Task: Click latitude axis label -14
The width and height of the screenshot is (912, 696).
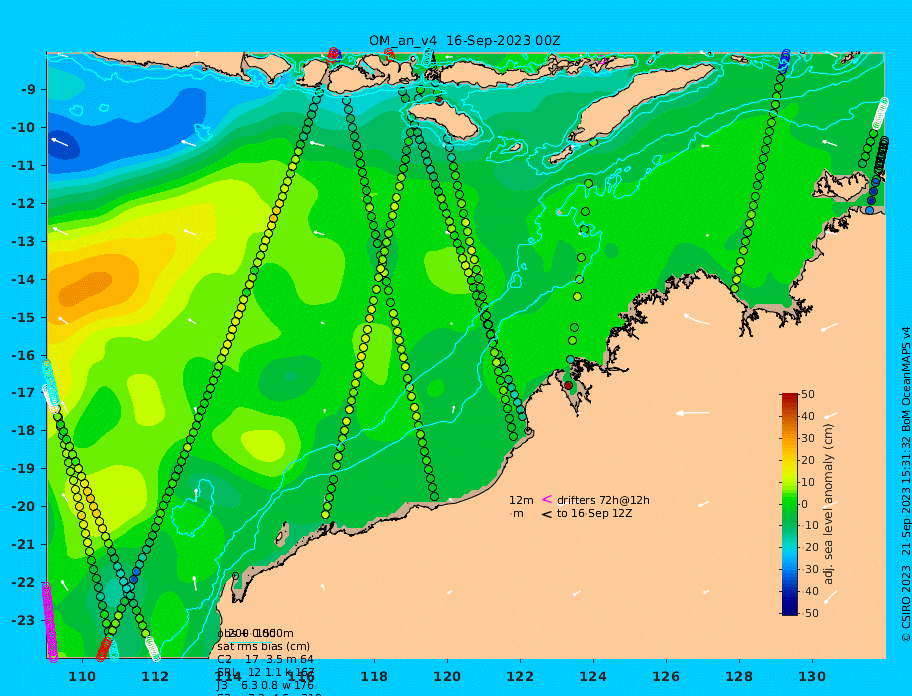Action: [x=23, y=280]
